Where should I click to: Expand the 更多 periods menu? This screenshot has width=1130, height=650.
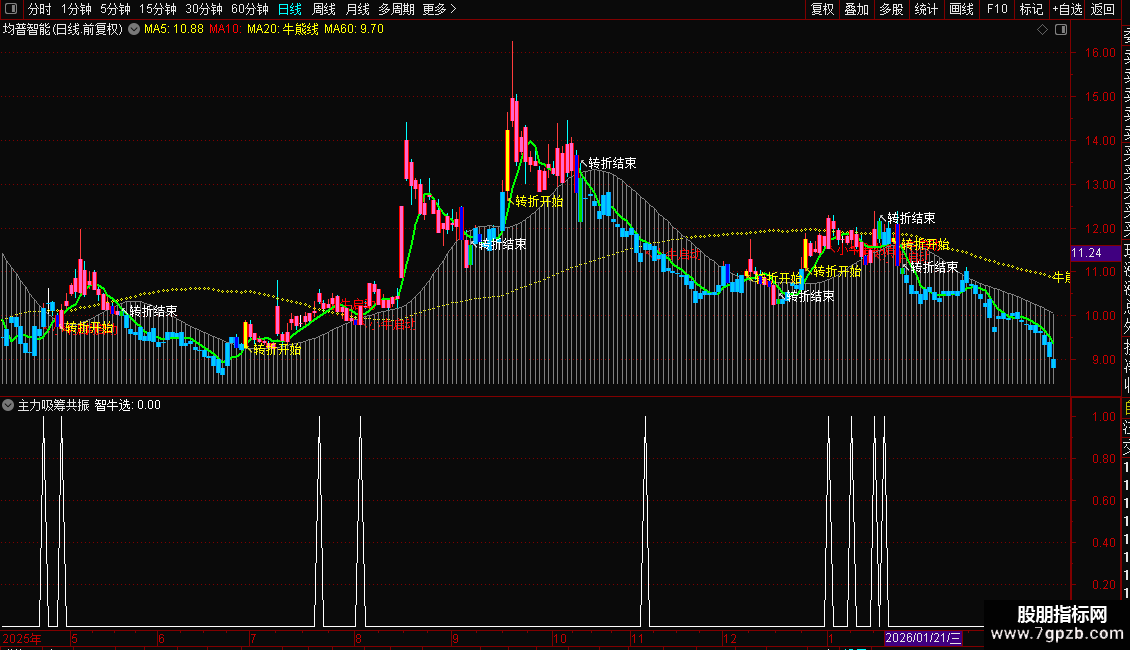click(x=440, y=9)
